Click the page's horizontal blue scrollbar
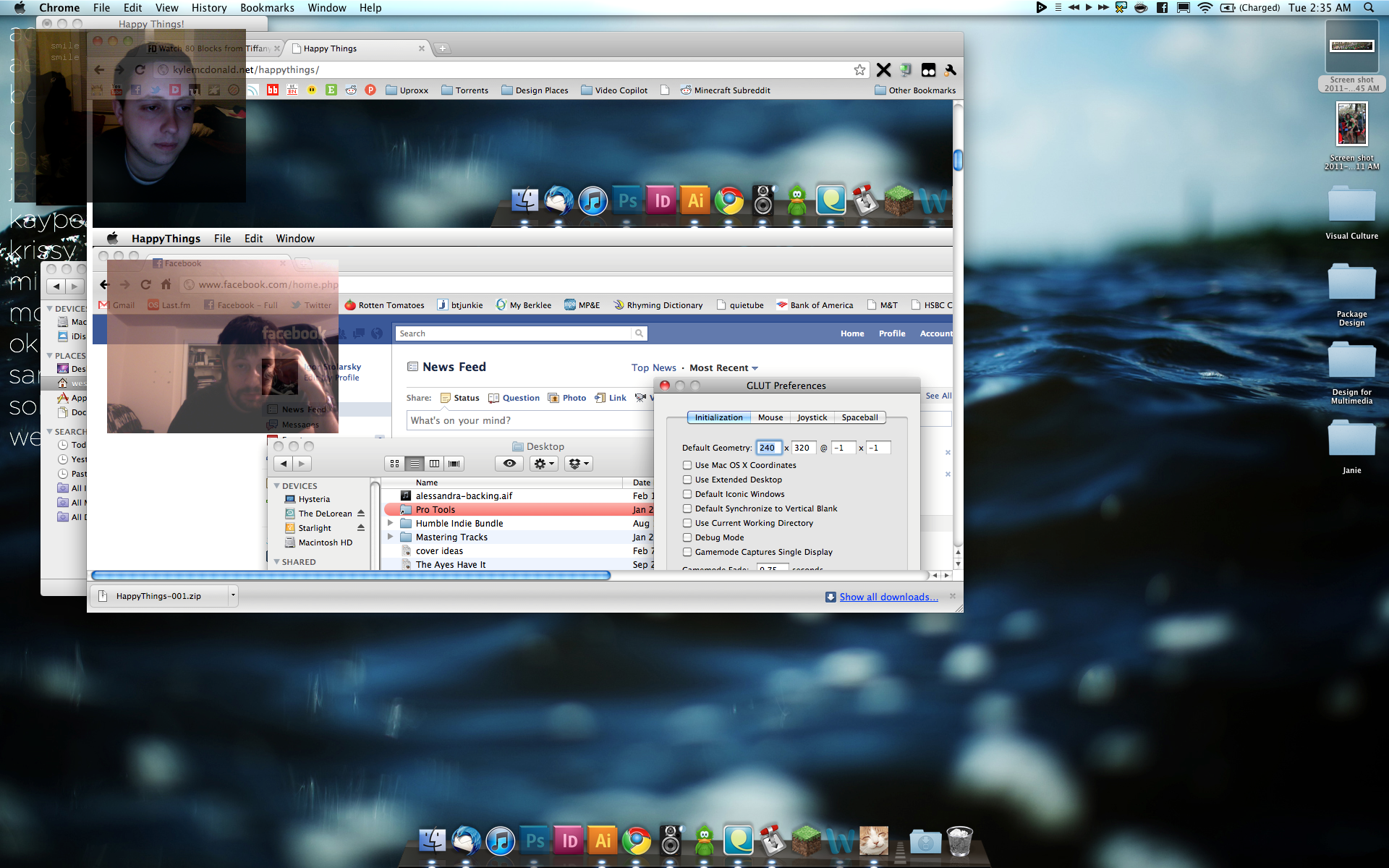The width and height of the screenshot is (1389, 868). pos(351,576)
